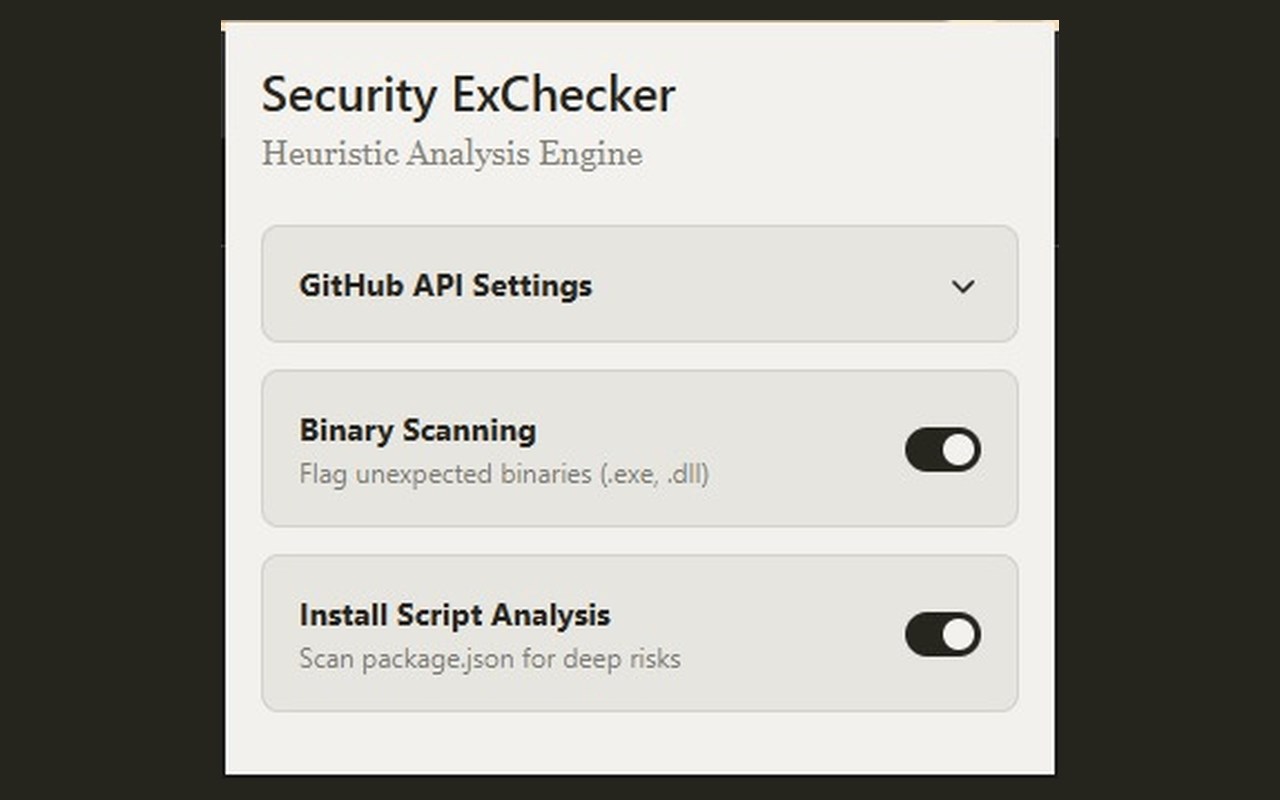
Task: Click blank popup area below Install Script card
Action: coord(640,742)
